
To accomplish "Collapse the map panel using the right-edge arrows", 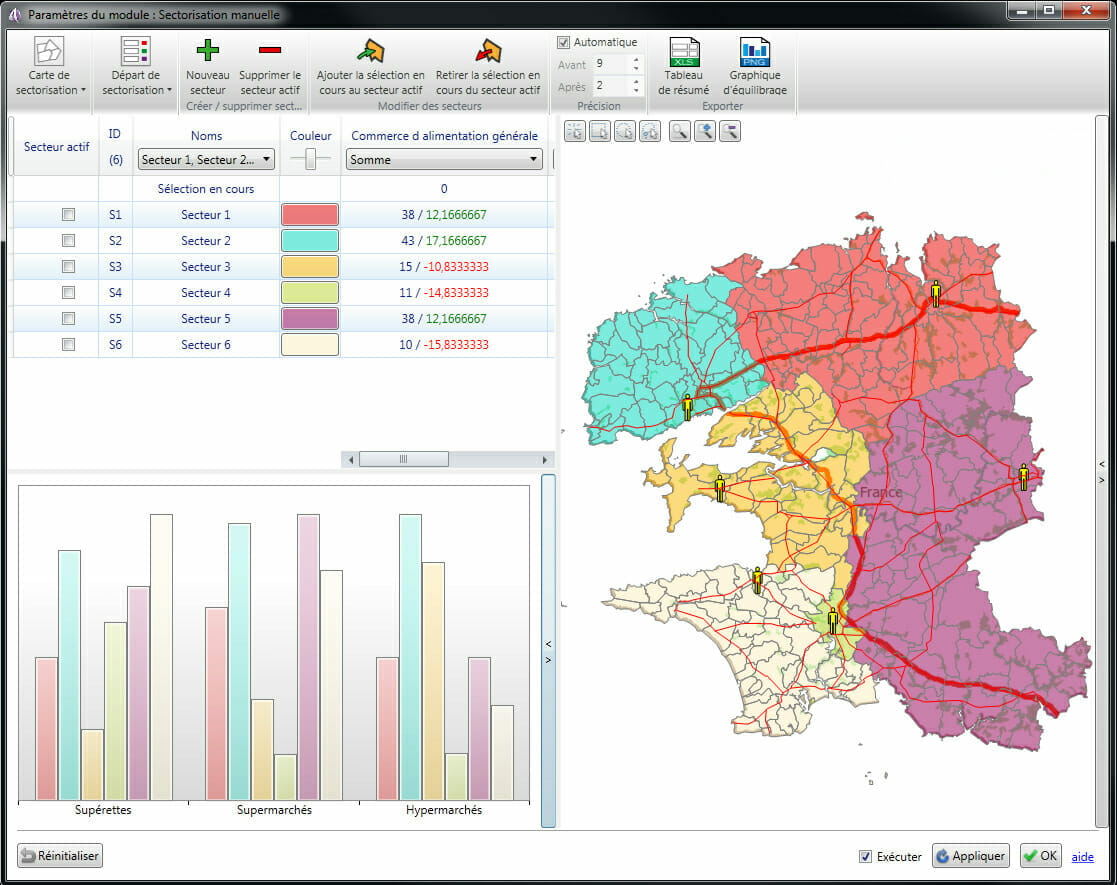I will pyautogui.click(x=1101, y=472).
